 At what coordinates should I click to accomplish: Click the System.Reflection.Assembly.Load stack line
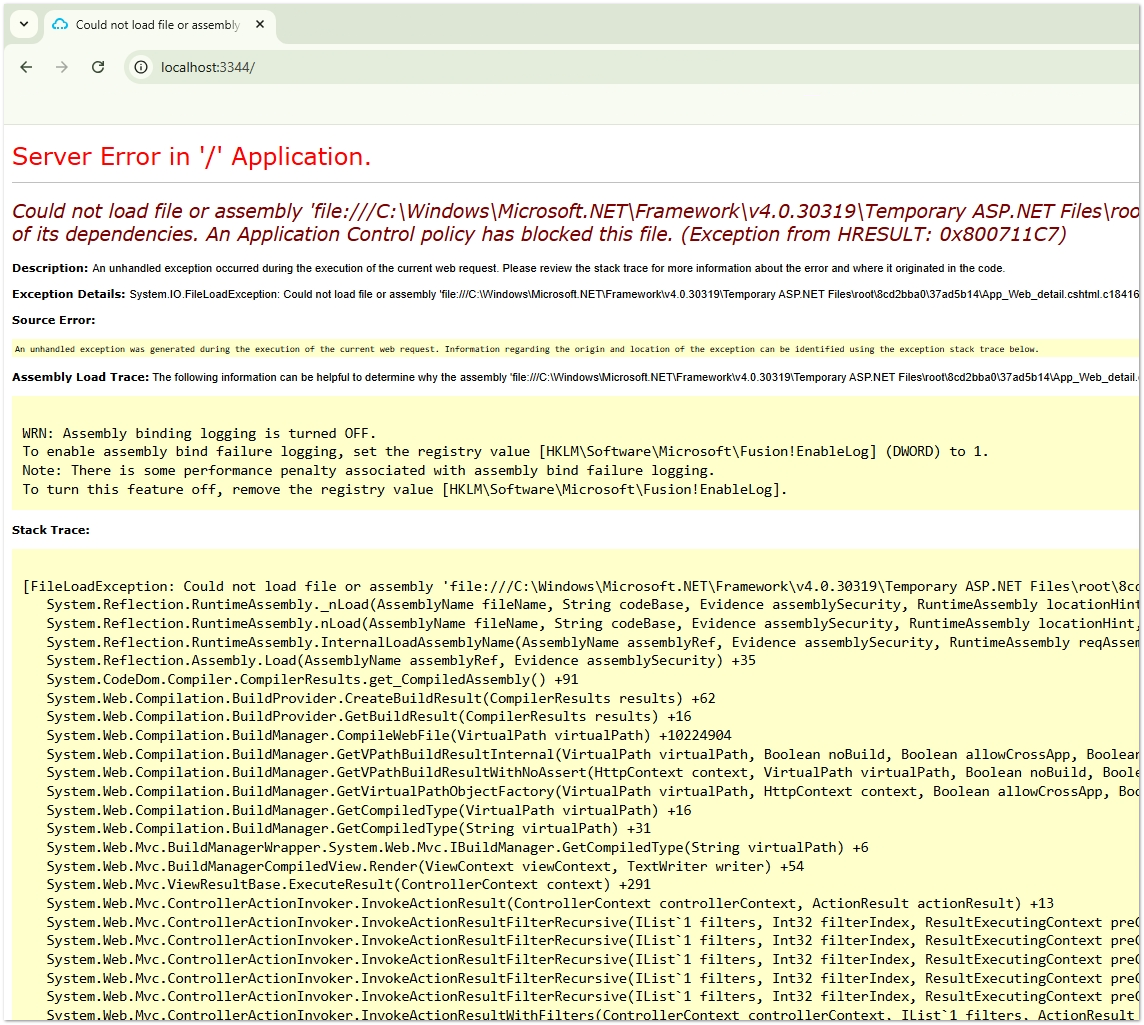click(x=400, y=661)
